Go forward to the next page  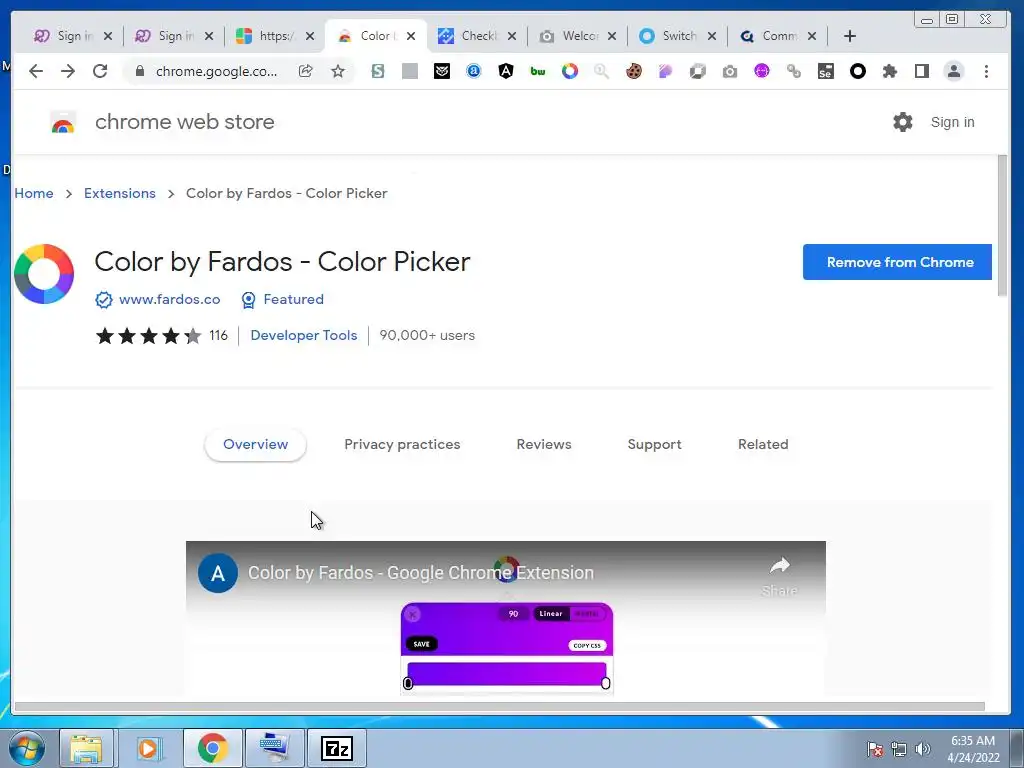pyautogui.click(x=68, y=71)
